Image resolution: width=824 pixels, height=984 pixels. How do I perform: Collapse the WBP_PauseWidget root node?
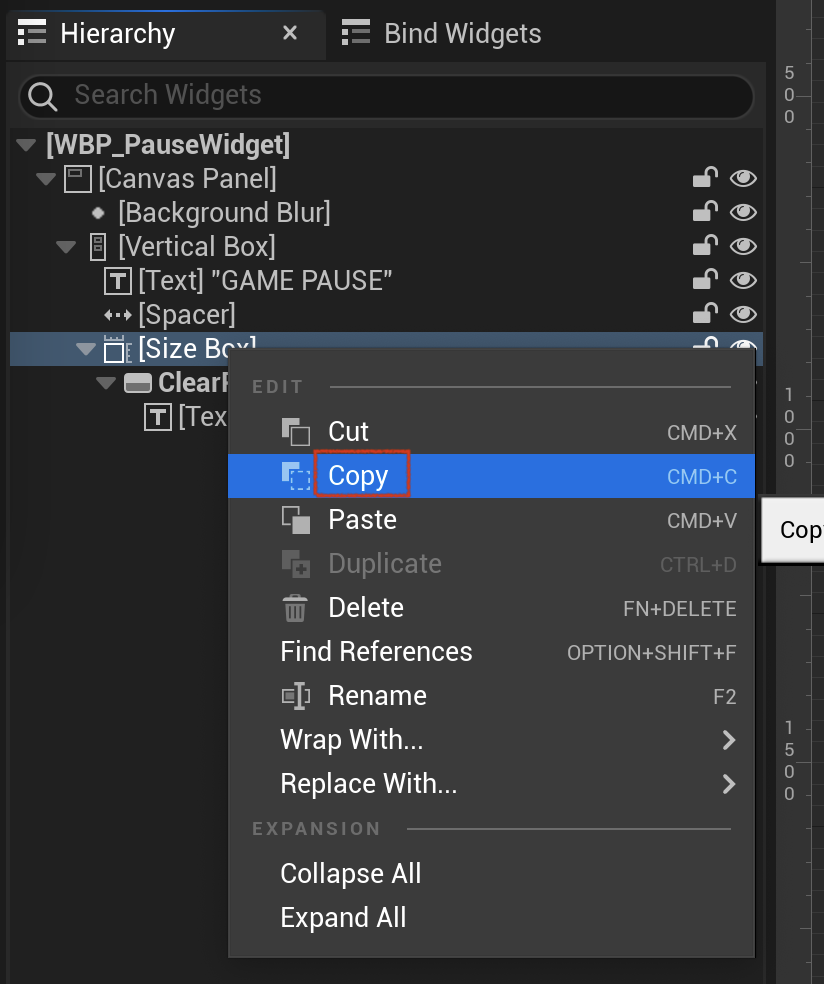pyautogui.click(x=26, y=145)
